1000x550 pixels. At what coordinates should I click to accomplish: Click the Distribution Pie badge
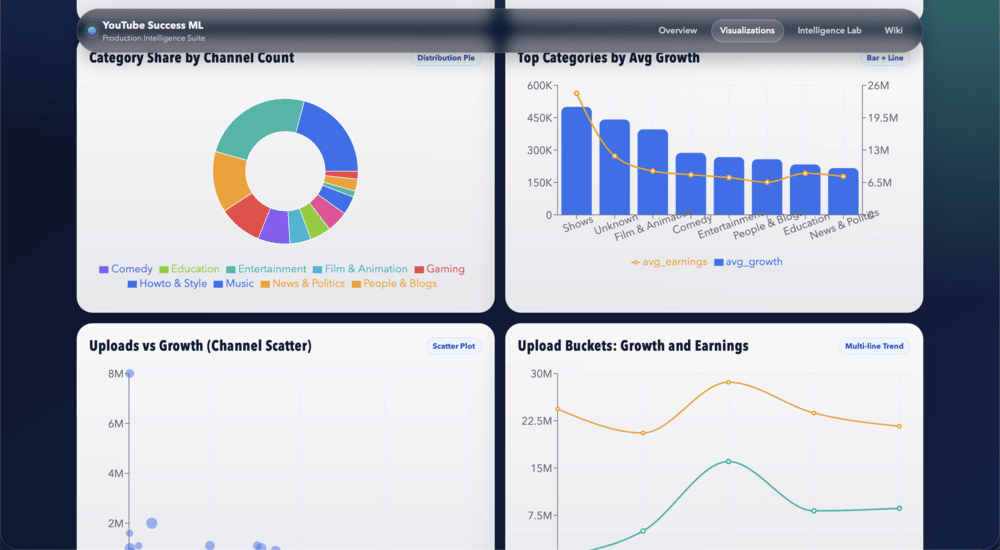(x=446, y=58)
